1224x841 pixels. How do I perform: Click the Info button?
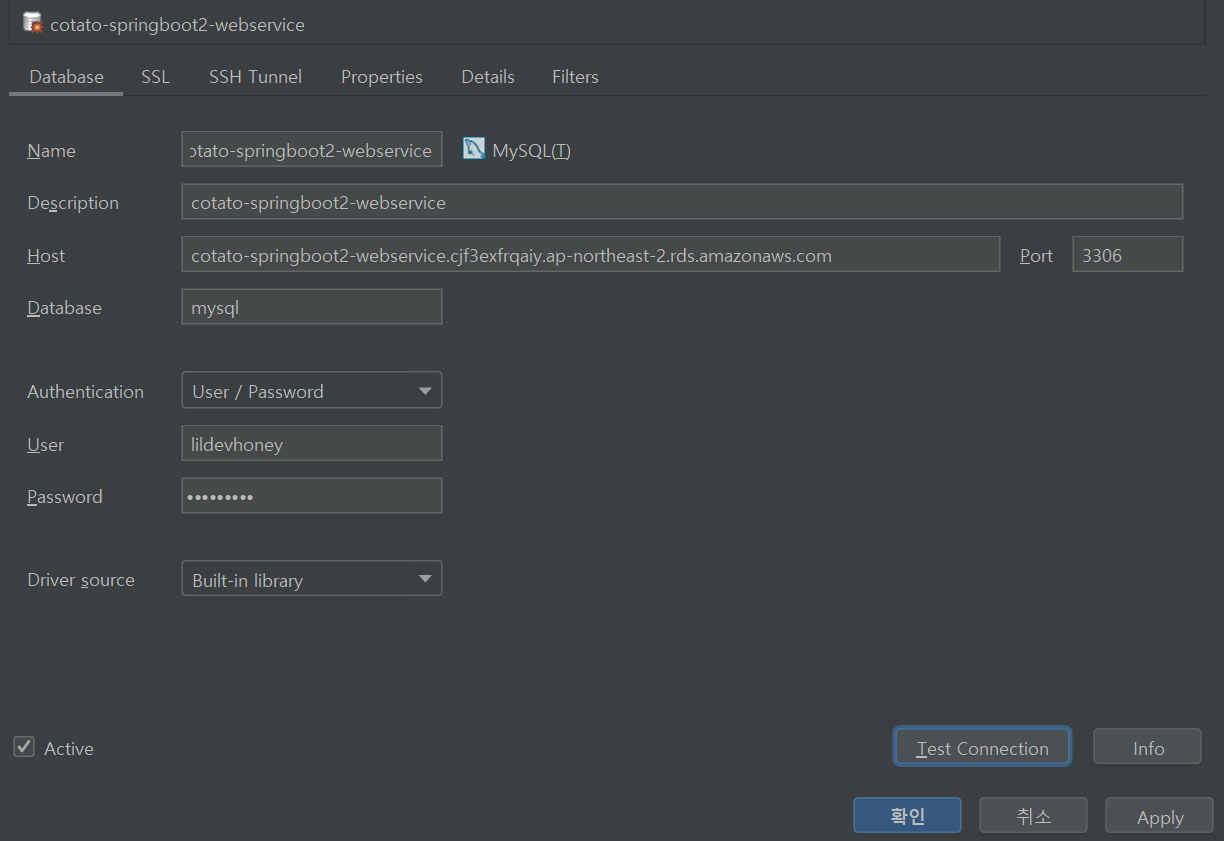tap(1148, 747)
